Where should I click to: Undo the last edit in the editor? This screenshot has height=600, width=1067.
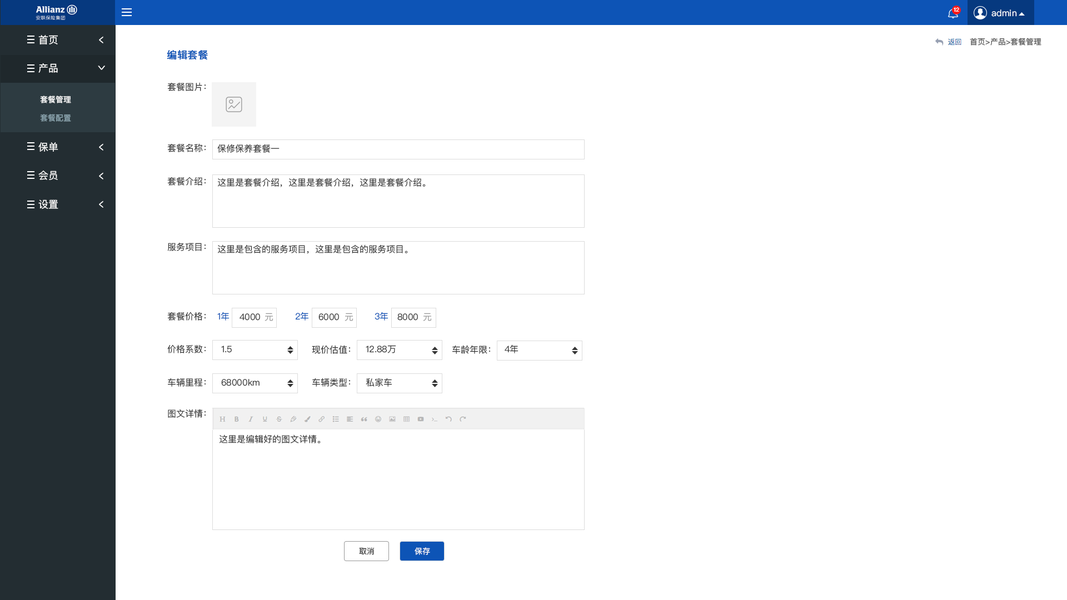click(448, 419)
